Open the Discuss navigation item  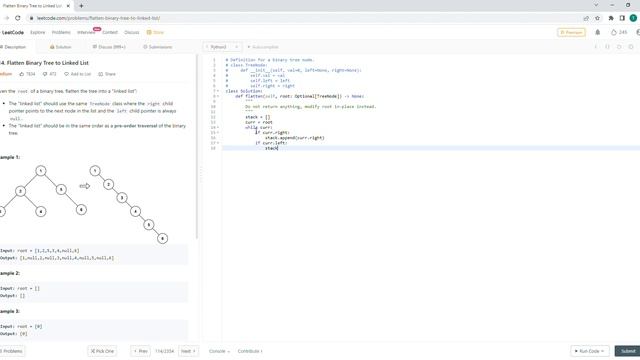[x=131, y=32]
